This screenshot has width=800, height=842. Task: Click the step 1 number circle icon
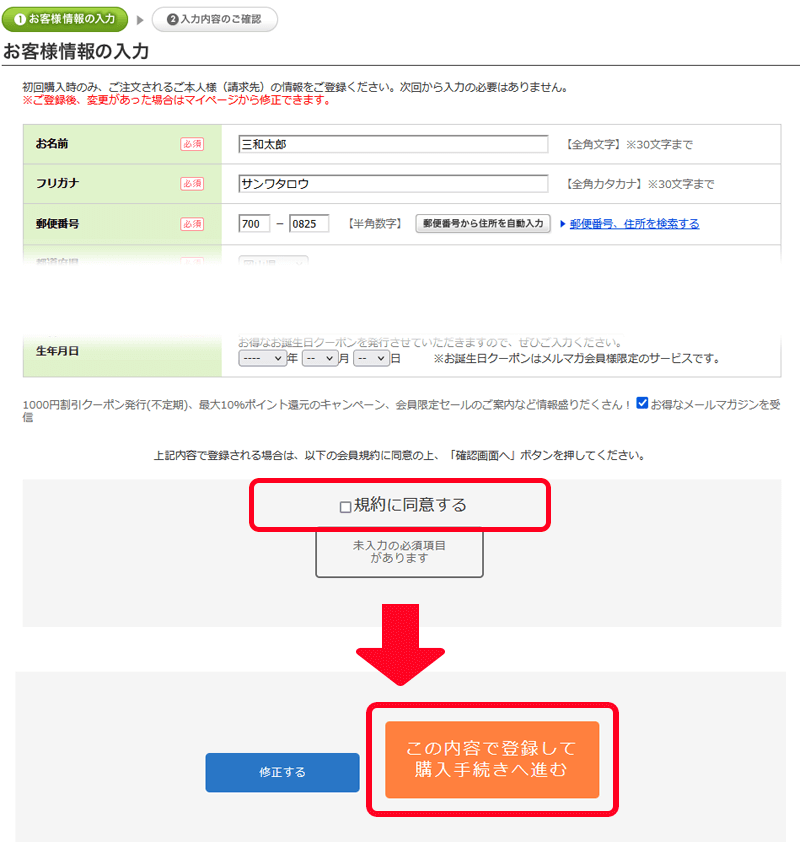19,19
